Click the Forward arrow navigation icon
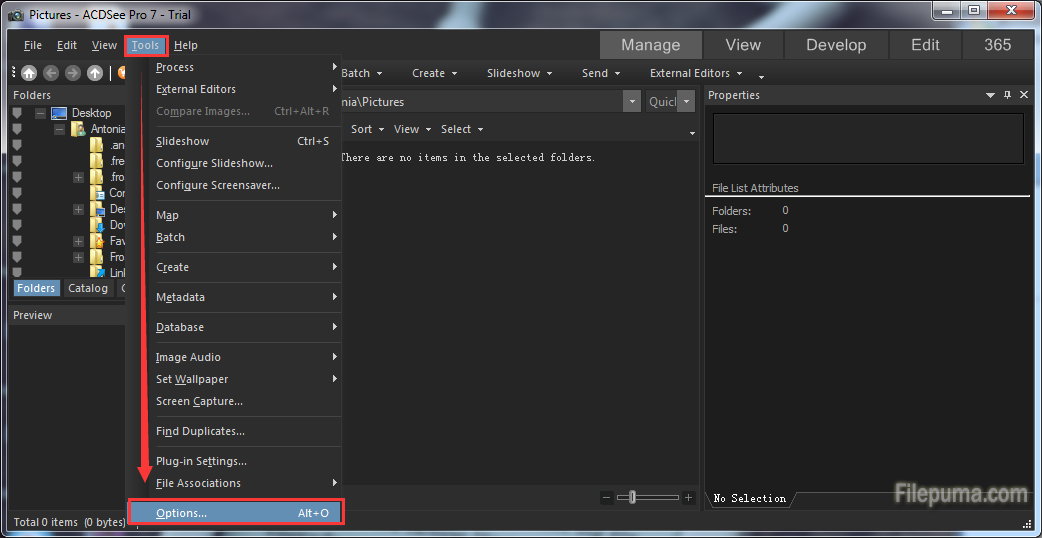This screenshot has height=538, width=1042. 72,73
